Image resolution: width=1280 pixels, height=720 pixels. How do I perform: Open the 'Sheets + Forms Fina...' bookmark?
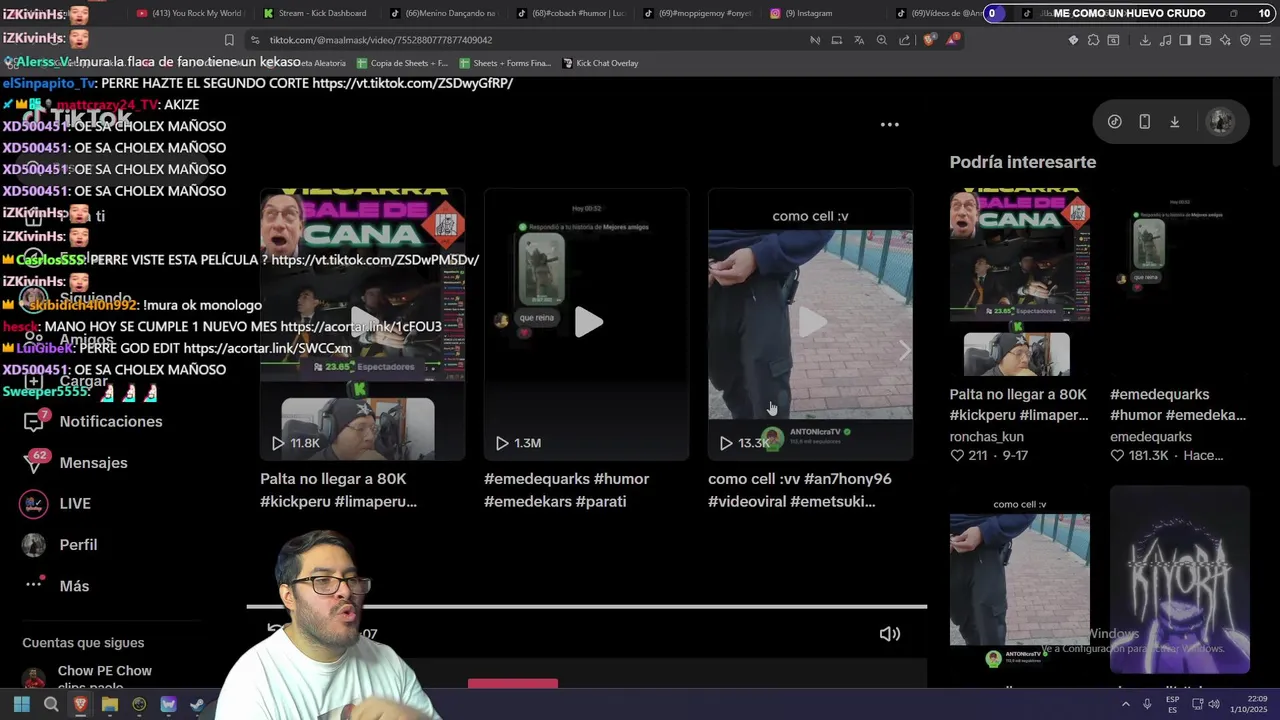504,63
